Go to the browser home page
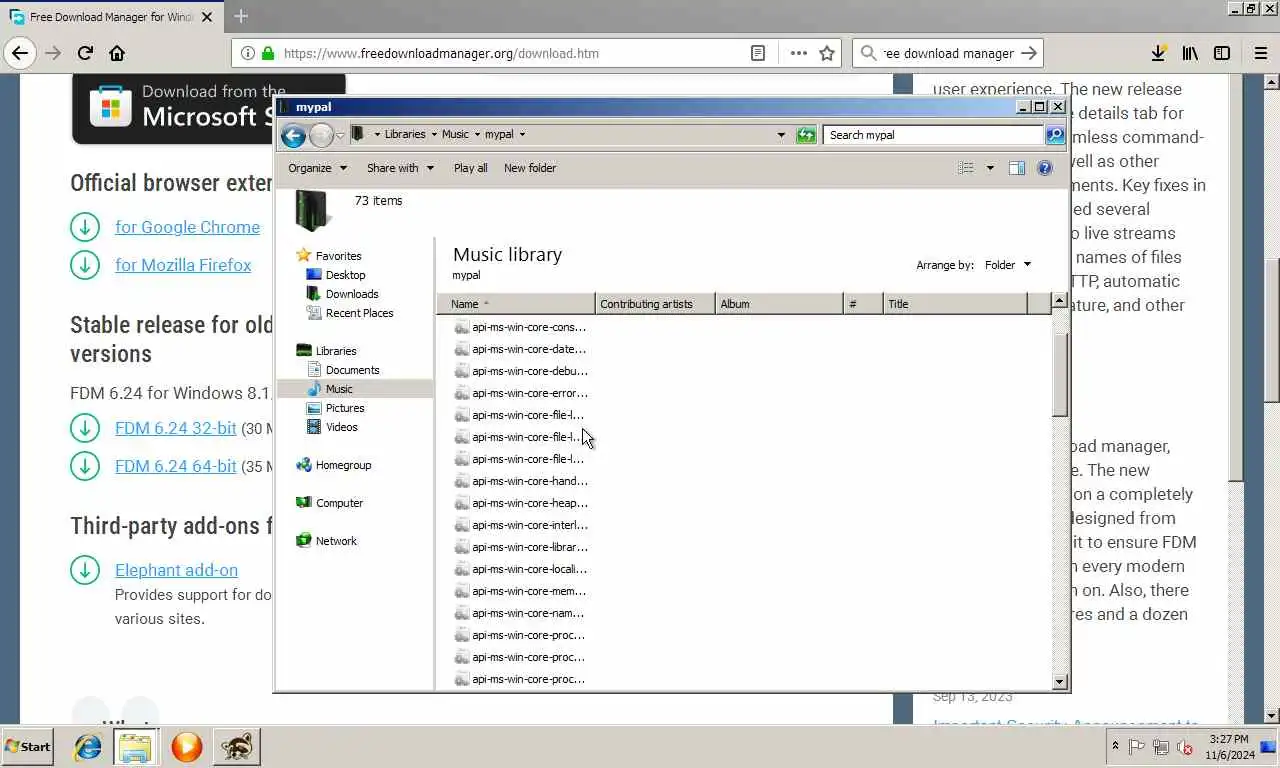The width and height of the screenshot is (1280, 768). click(x=117, y=53)
